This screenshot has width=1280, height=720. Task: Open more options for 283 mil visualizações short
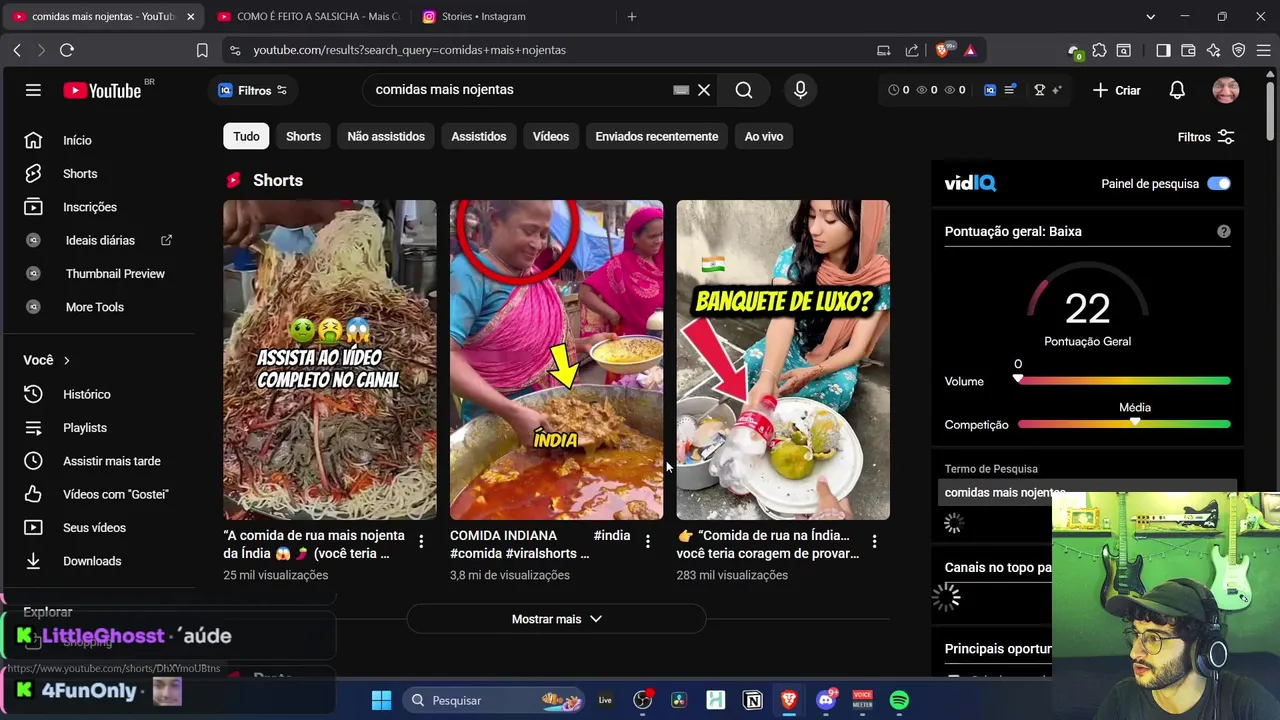[x=875, y=541]
